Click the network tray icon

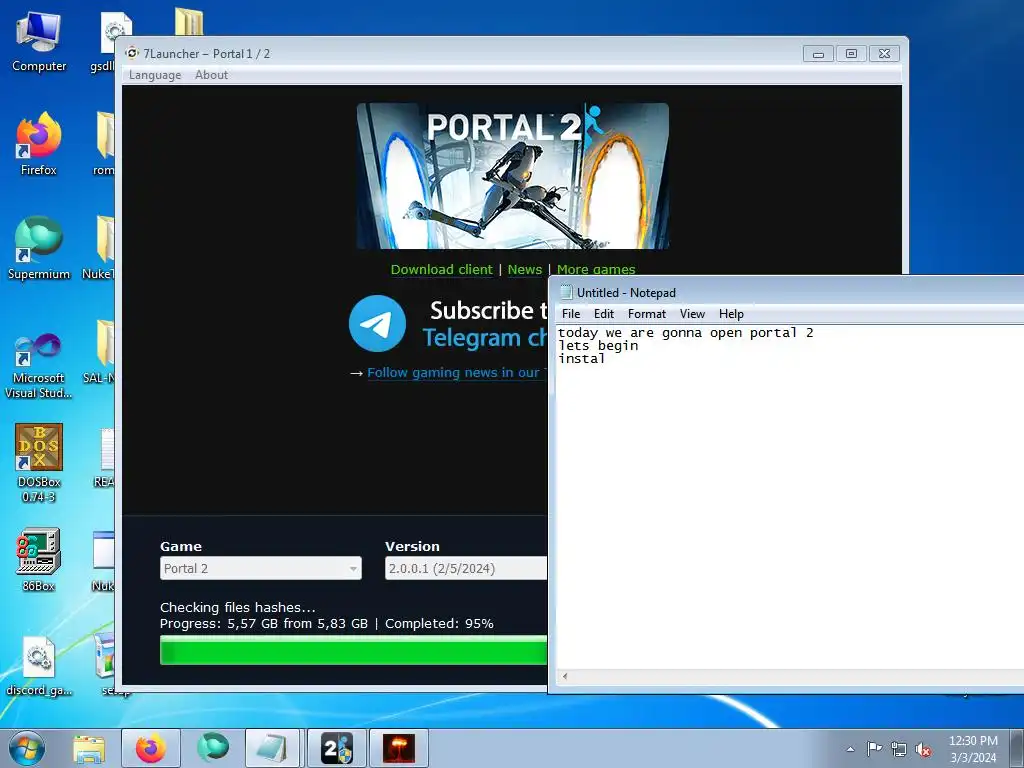click(x=899, y=749)
